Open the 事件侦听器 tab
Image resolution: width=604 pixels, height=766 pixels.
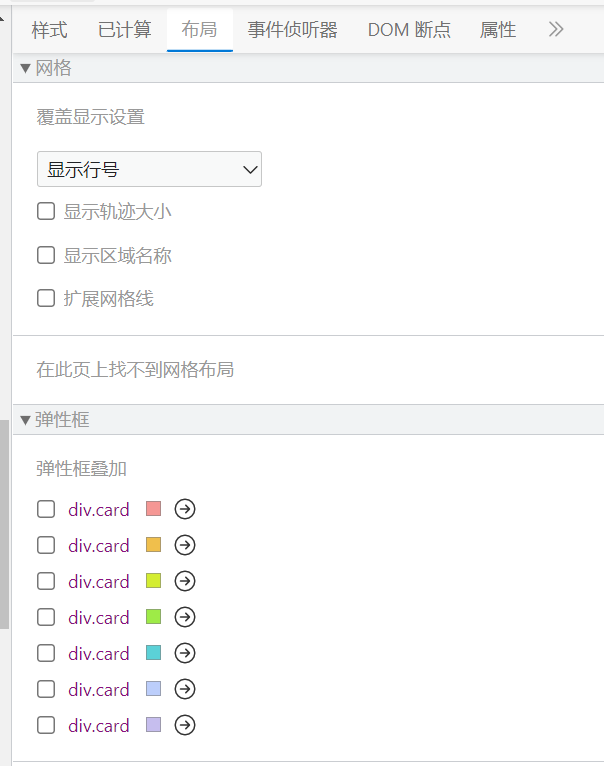click(x=293, y=30)
